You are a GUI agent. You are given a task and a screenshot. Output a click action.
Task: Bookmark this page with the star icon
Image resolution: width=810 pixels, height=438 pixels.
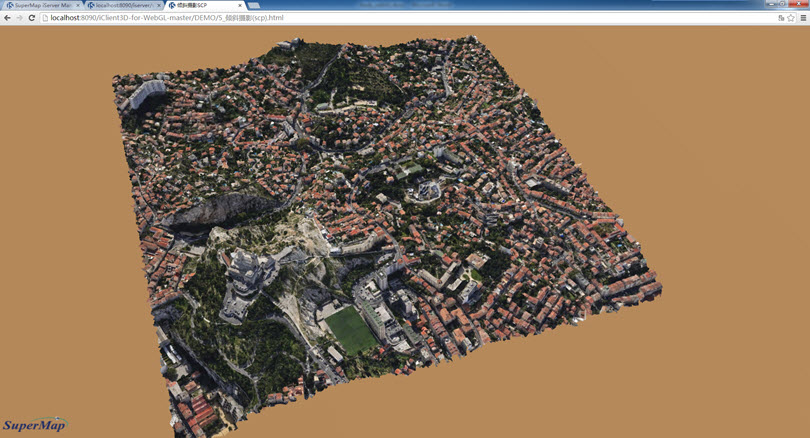[x=790, y=18]
